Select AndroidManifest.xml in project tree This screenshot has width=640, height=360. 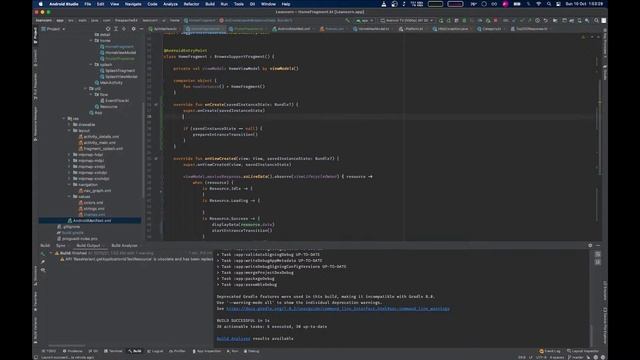[90, 220]
